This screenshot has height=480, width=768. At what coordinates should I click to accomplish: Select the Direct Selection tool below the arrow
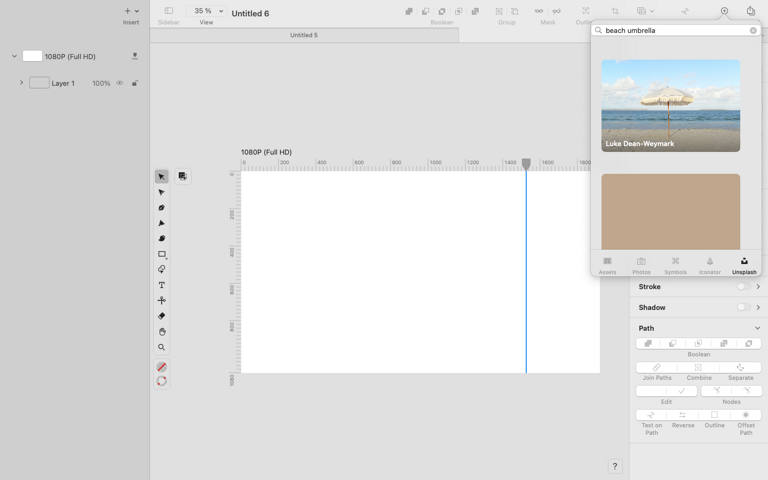pos(162,192)
